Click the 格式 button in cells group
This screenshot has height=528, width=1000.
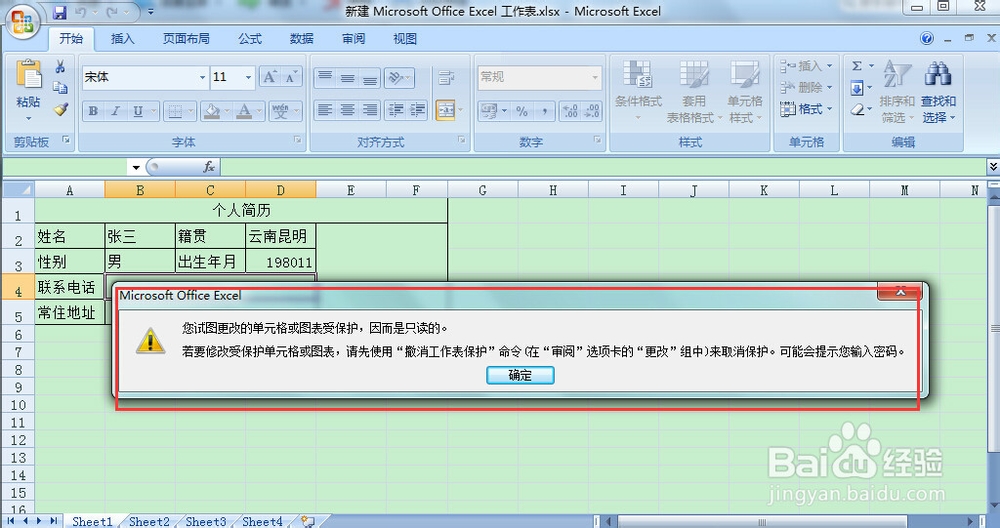806,109
